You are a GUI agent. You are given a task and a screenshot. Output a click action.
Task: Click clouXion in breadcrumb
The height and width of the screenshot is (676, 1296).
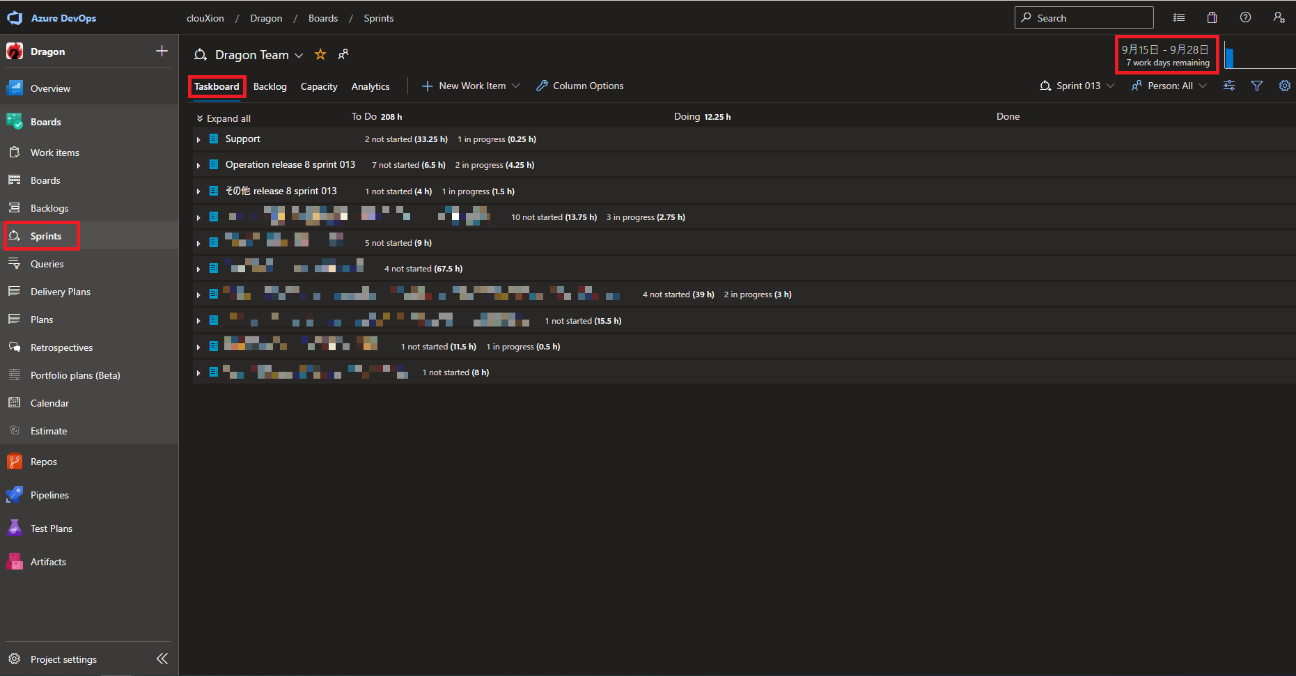tap(205, 18)
